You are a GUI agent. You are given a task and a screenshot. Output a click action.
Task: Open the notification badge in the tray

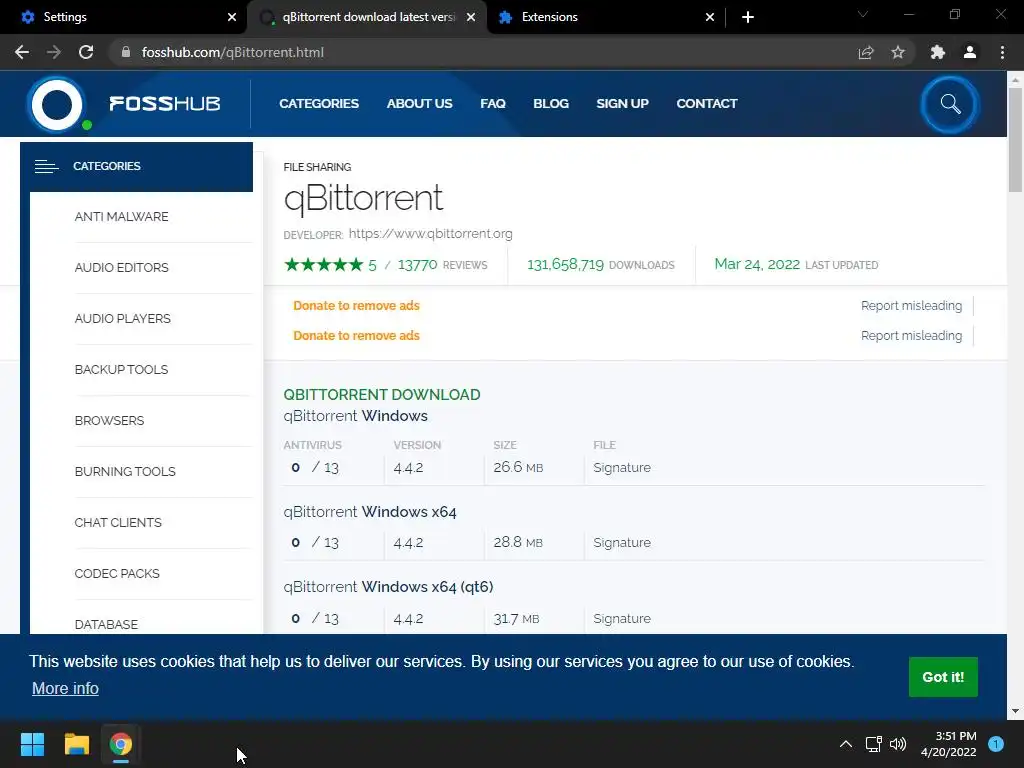point(996,744)
